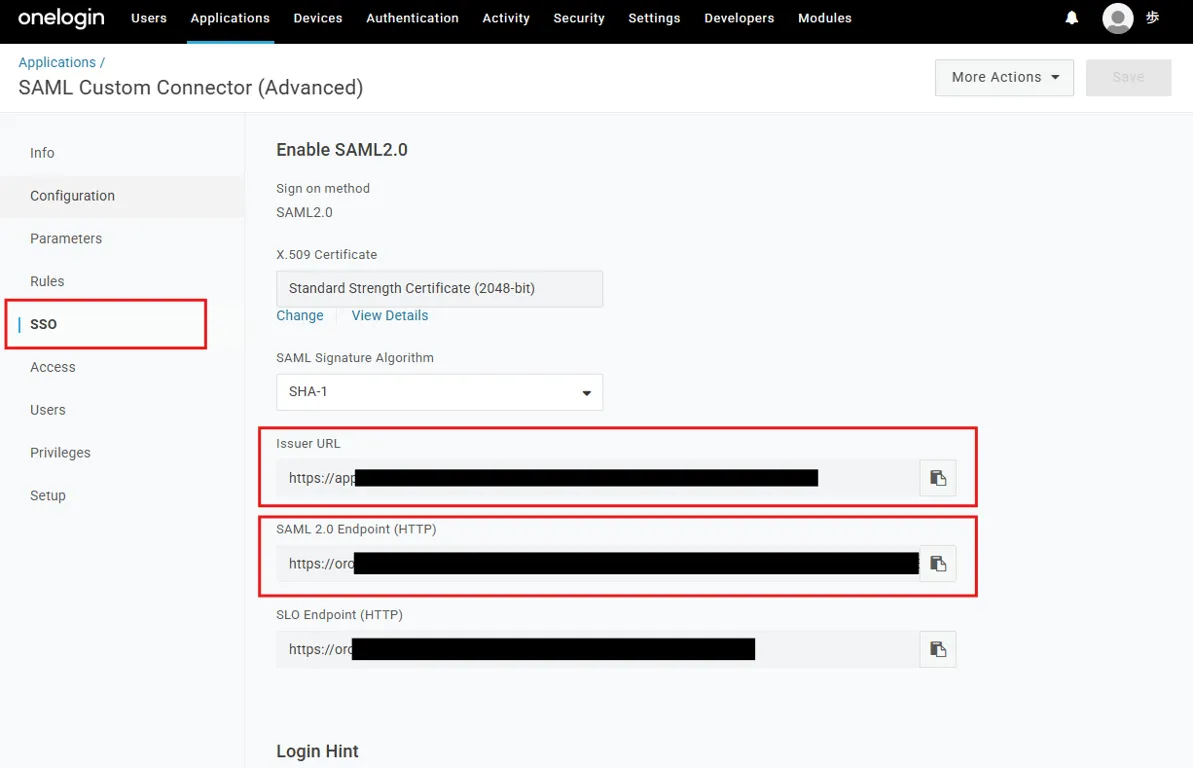The width and height of the screenshot is (1193, 768).
Task: Switch to the Access sidebar tab
Action: 122,367
